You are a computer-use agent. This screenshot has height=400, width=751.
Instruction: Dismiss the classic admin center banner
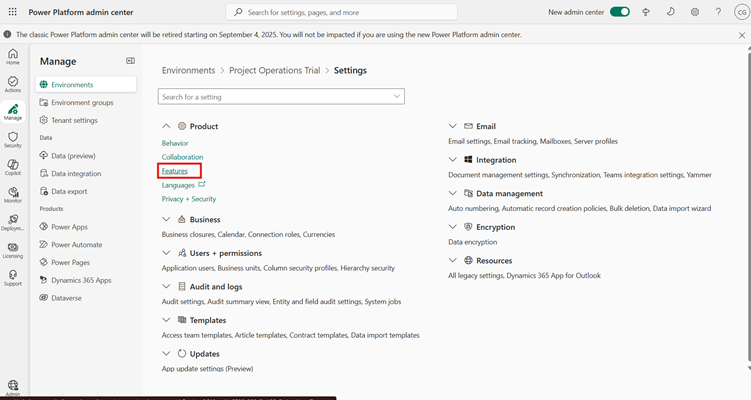click(741, 35)
